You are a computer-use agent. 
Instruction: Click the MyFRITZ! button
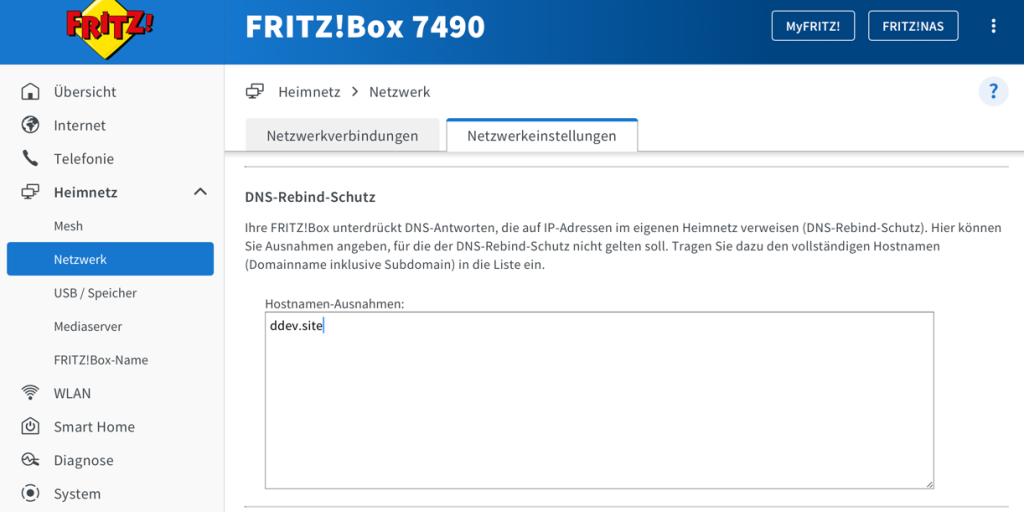(813, 26)
